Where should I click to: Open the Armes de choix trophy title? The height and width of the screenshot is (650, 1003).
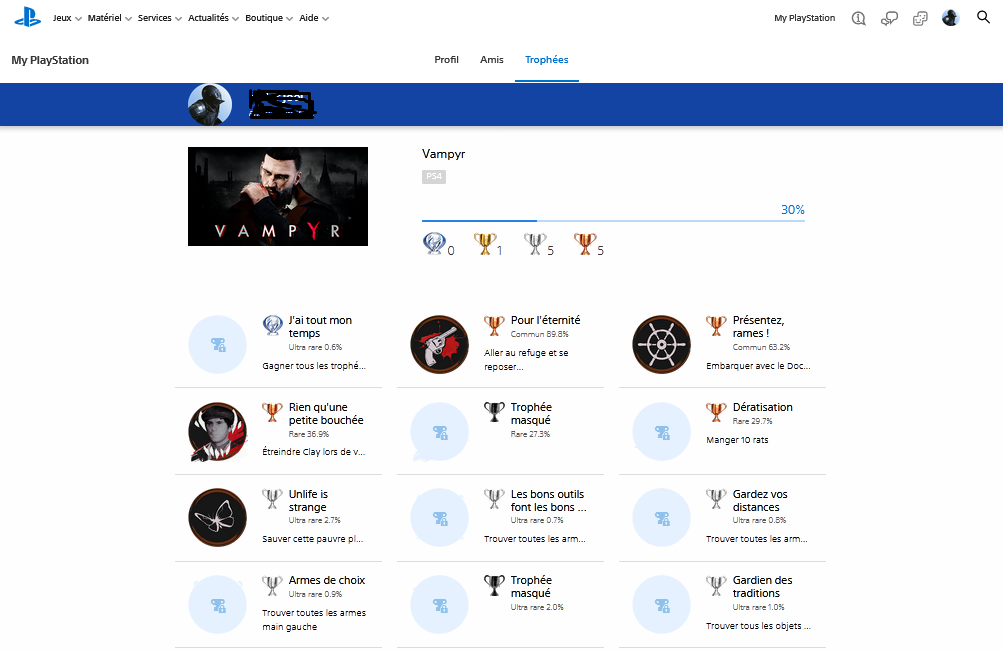click(327, 580)
